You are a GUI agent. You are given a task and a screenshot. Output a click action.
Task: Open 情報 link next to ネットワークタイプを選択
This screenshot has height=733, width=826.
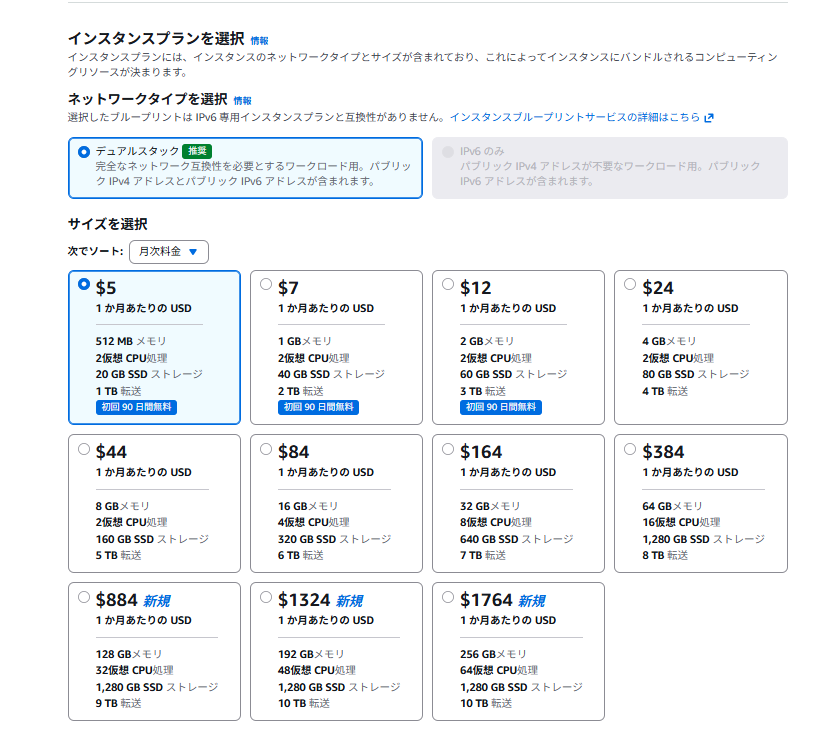[x=243, y=101]
